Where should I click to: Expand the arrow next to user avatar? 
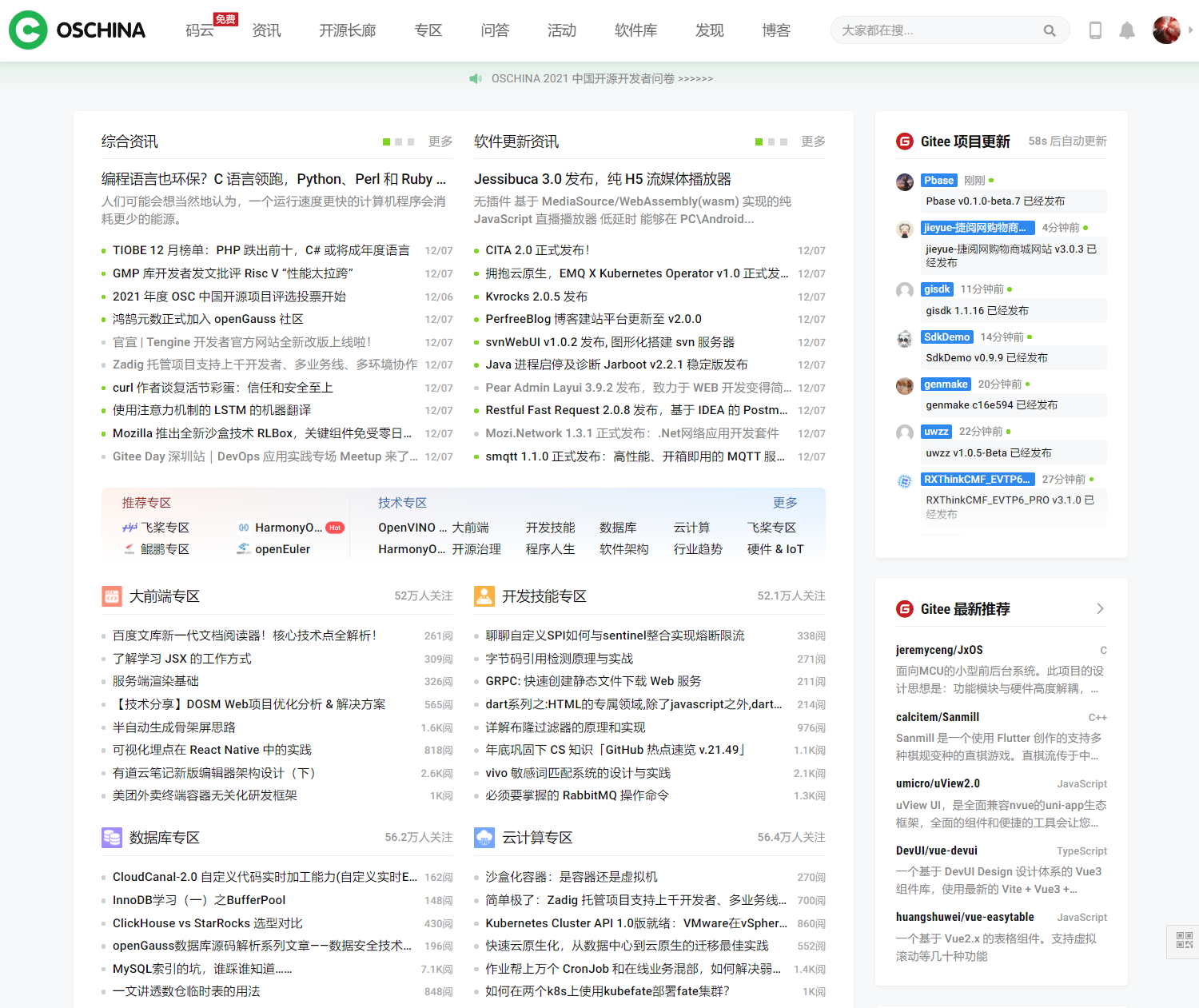(x=1190, y=30)
